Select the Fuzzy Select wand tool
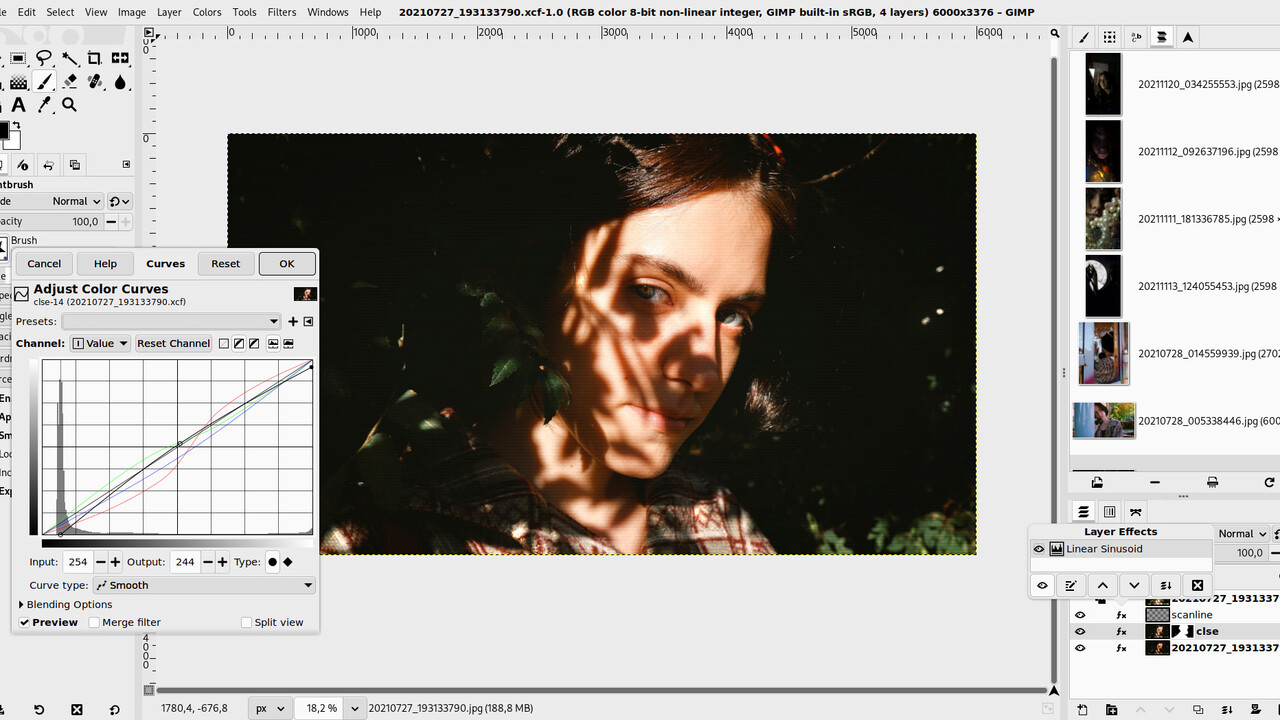The width and height of the screenshot is (1280, 720). coord(70,58)
